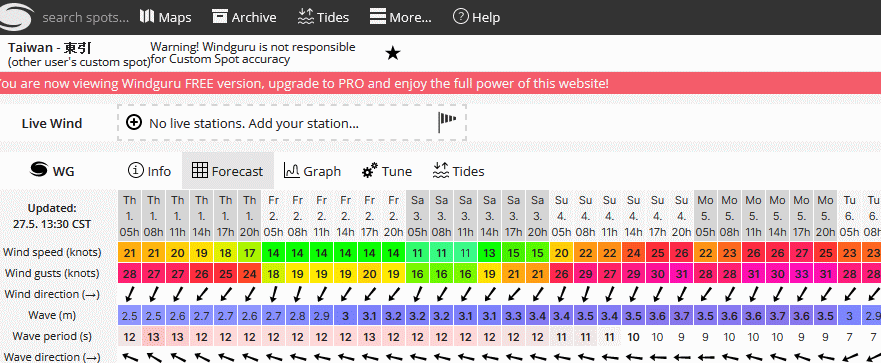Switch to the Info tab
The width and height of the screenshot is (881, 363).
(149, 171)
